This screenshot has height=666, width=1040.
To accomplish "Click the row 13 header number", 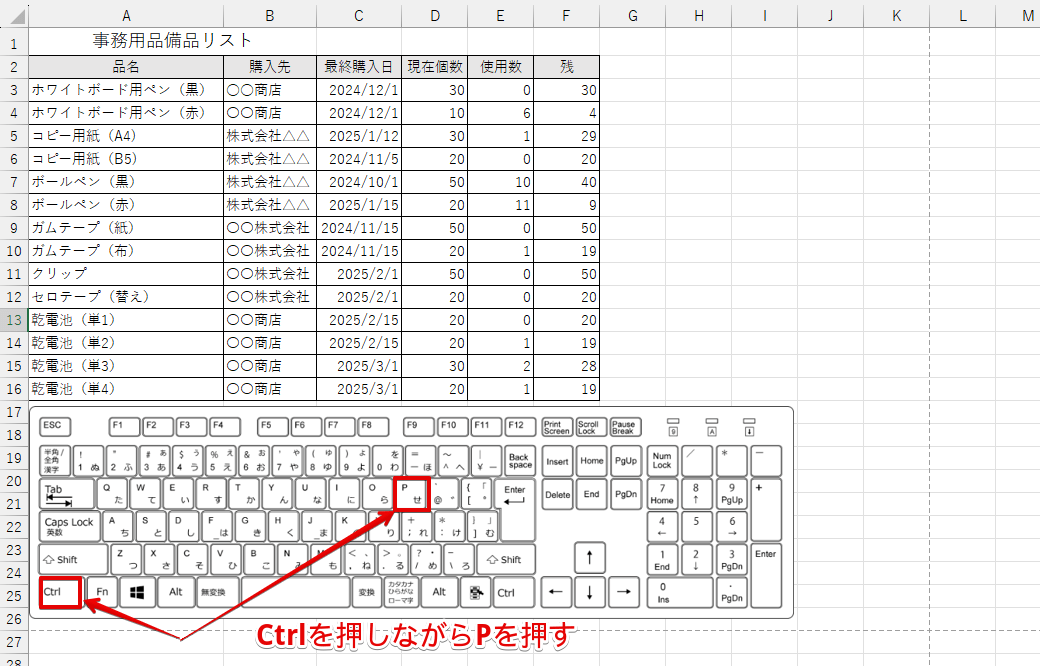I will click(x=13, y=319).
